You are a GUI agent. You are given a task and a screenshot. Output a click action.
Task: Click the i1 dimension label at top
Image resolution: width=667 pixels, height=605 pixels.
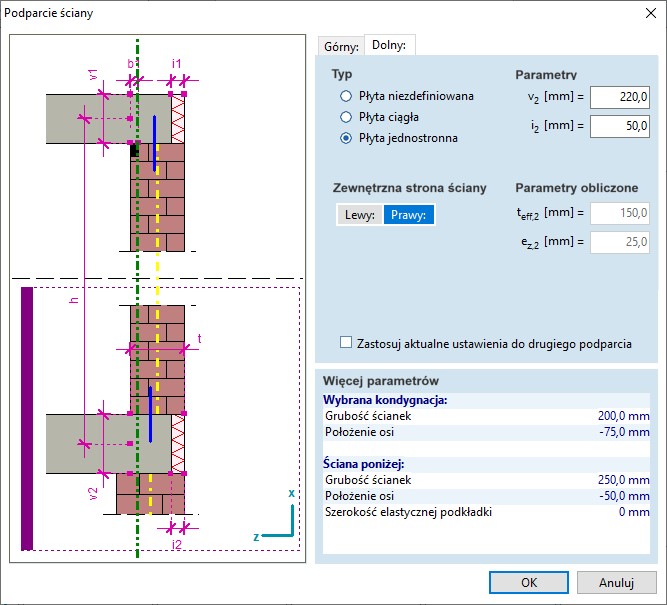click(176, 63)
